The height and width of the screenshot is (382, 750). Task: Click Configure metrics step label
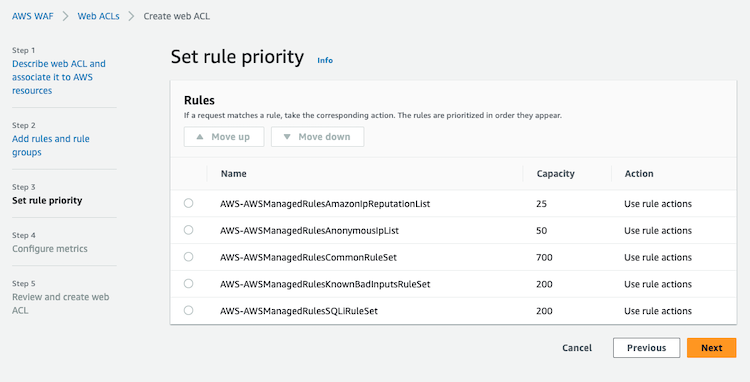coord(50,249)
